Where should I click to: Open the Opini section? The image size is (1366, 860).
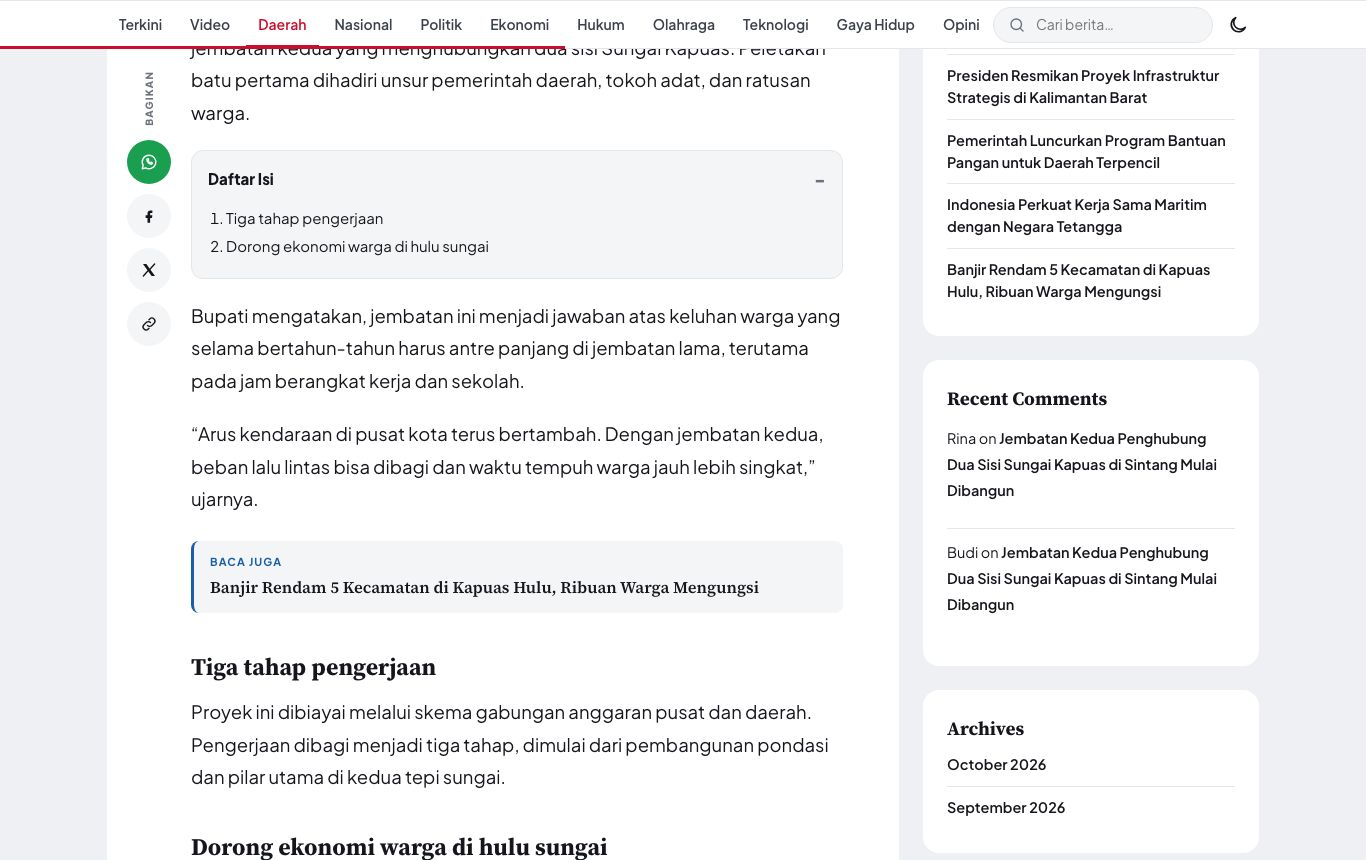click(961, 25)
